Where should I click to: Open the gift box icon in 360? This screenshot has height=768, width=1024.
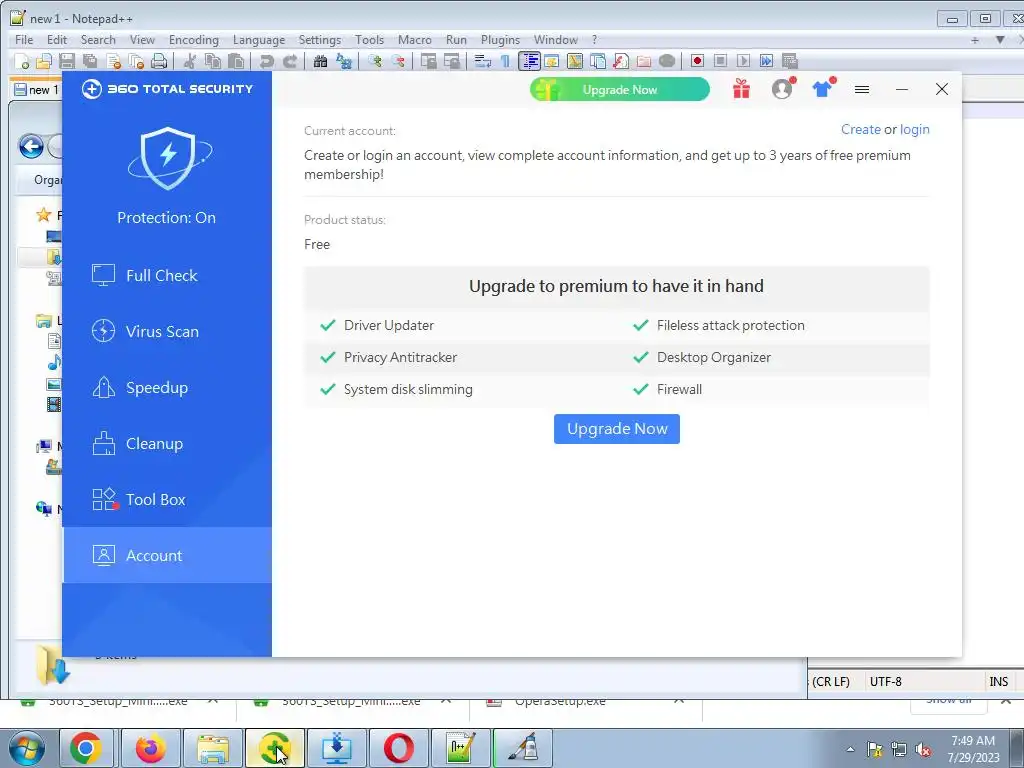[741, 89]
